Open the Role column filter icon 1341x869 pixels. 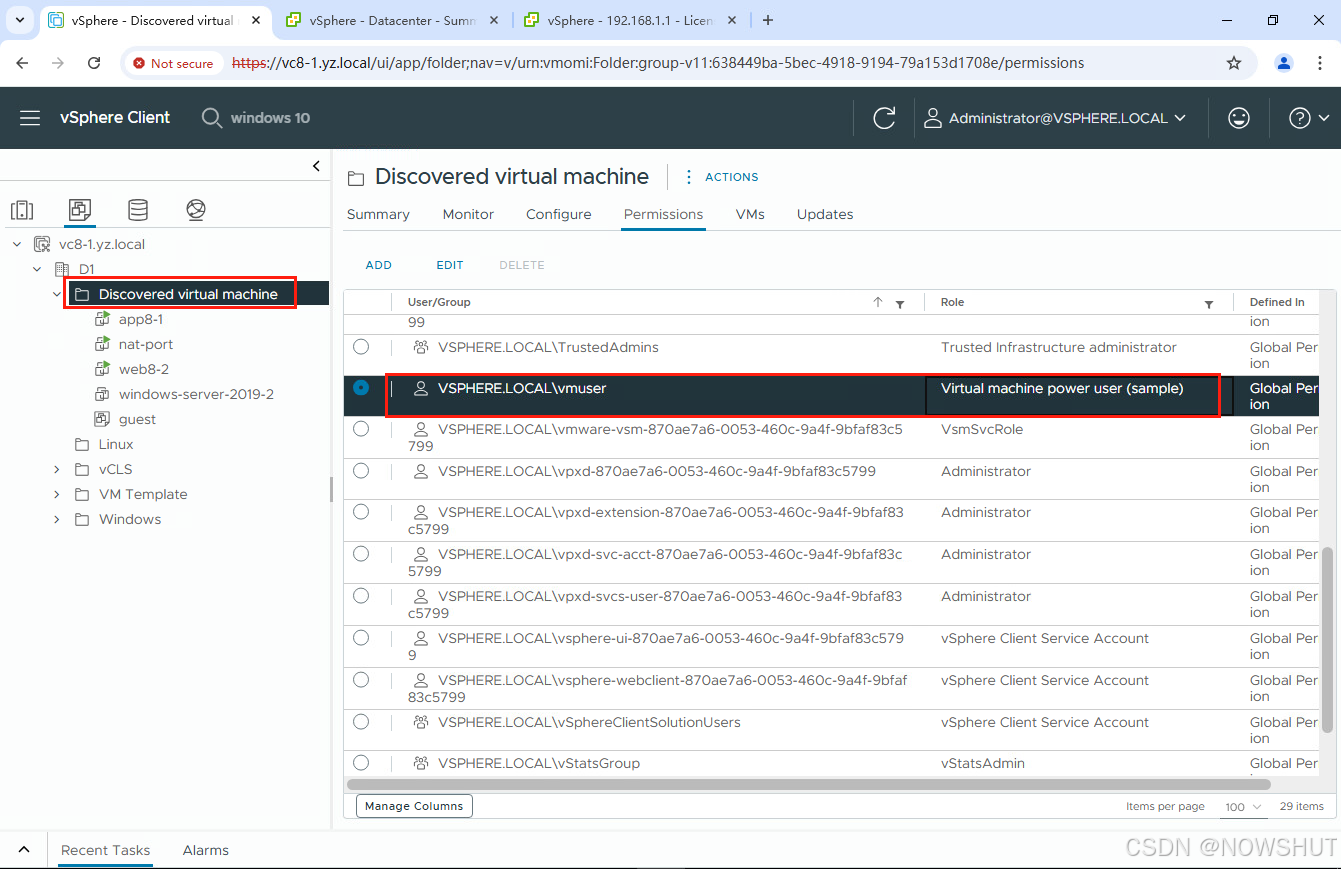click(1208, 304)
